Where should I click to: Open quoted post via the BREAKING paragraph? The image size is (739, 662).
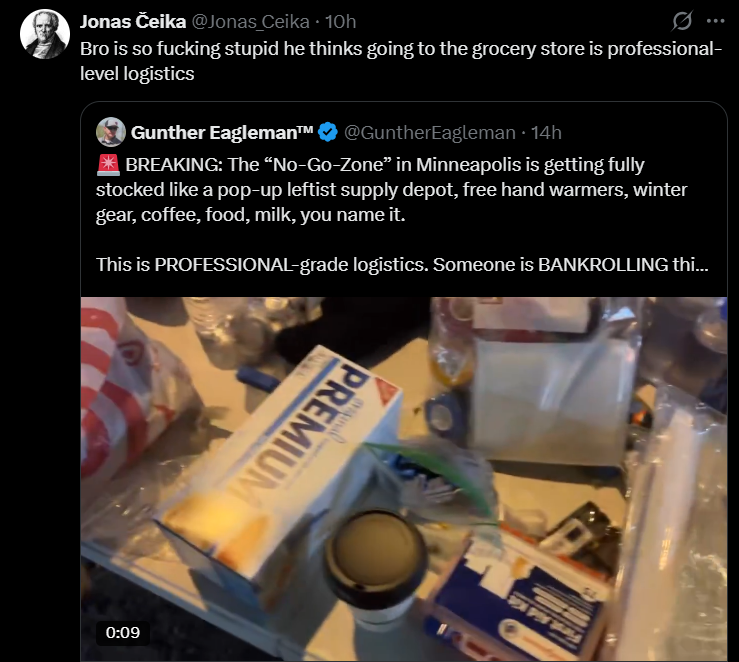[391, 189]
